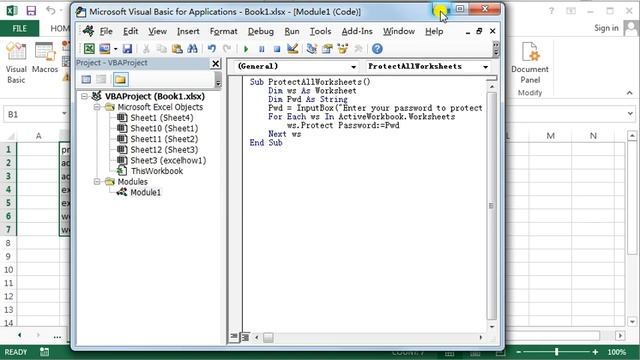Open the File menu in VBA editor
640x360 pixels.
pyautogui.click(x=106, y=31)
